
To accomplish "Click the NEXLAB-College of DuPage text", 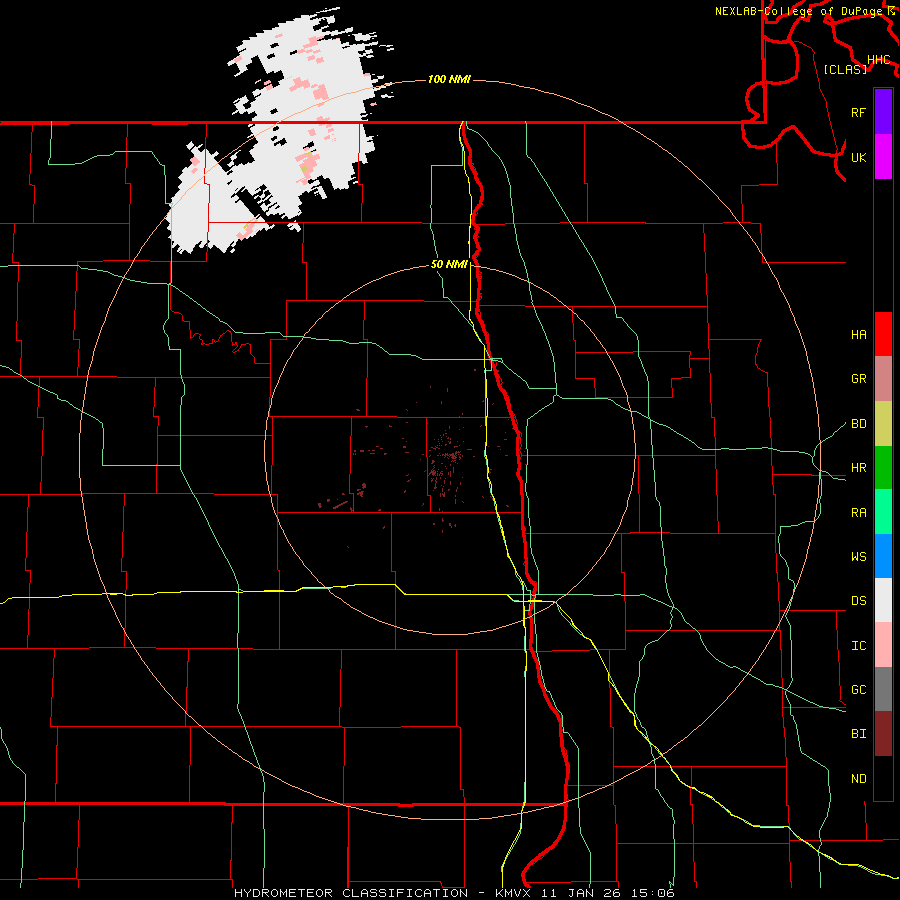I will click(x=798, y=11).
